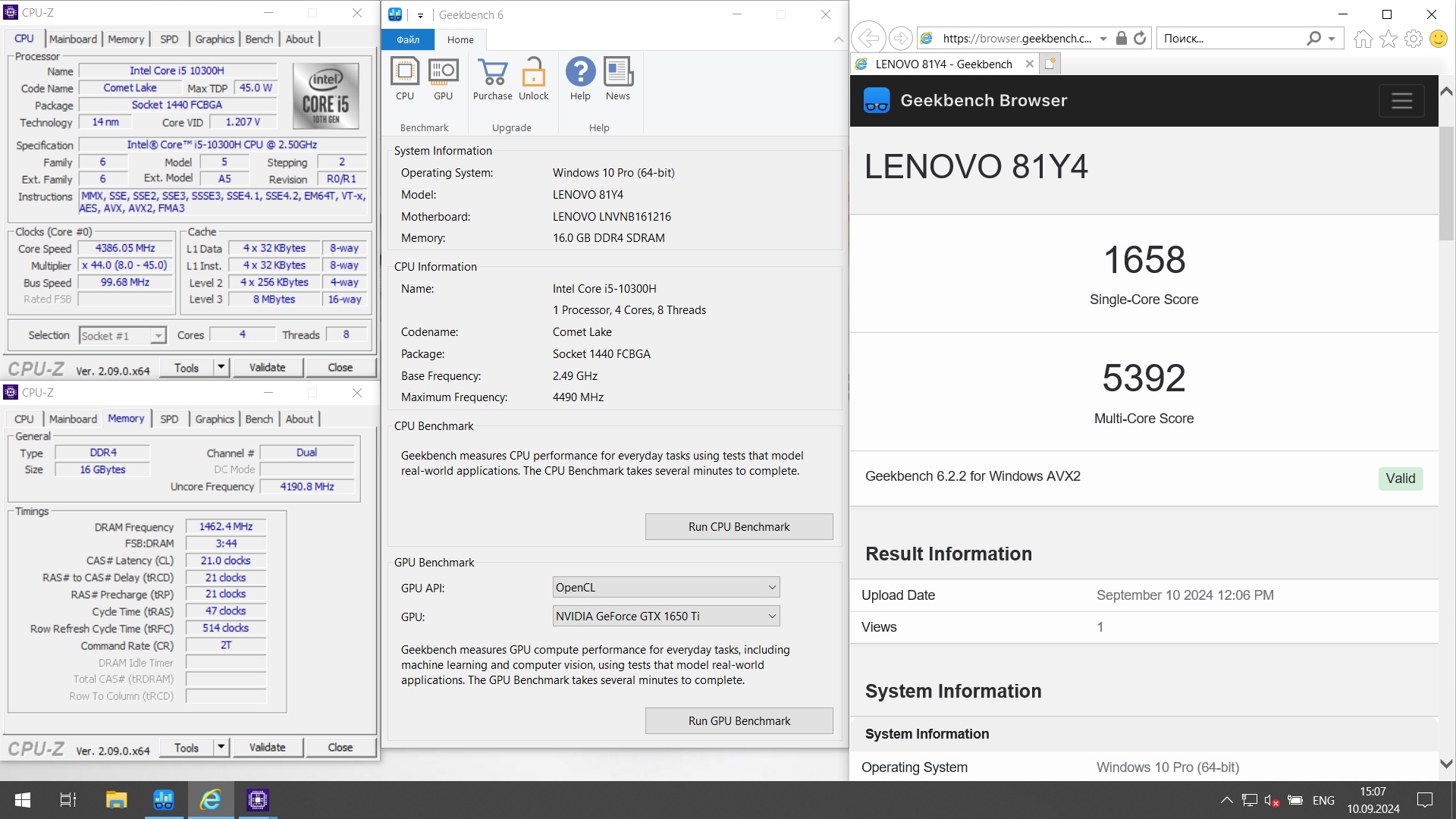This screenshot has width=1456, height=819.
Task: Open the notification center icon
Action: [x=1425, y=800]
